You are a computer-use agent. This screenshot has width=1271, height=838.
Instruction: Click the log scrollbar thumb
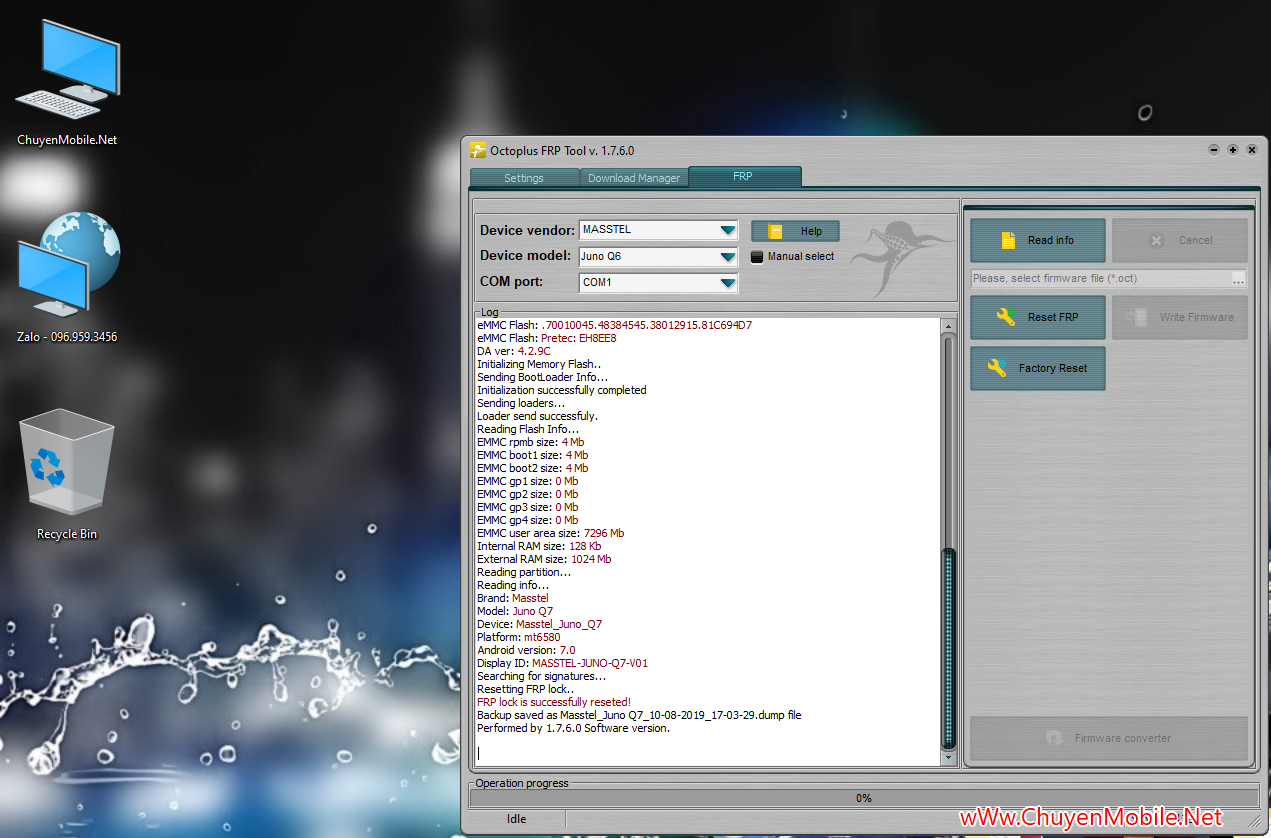(949, 648)
